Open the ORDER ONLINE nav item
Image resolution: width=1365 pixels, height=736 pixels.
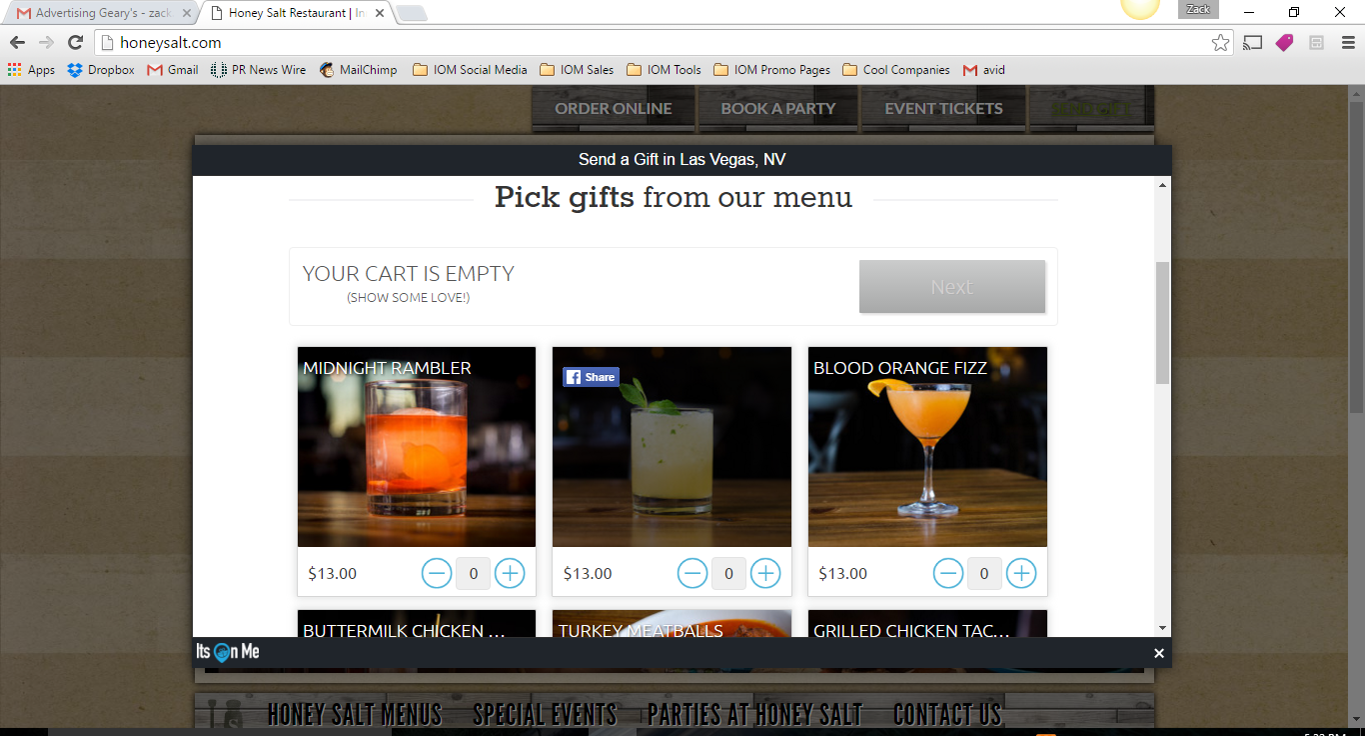[x=613, y=109]
